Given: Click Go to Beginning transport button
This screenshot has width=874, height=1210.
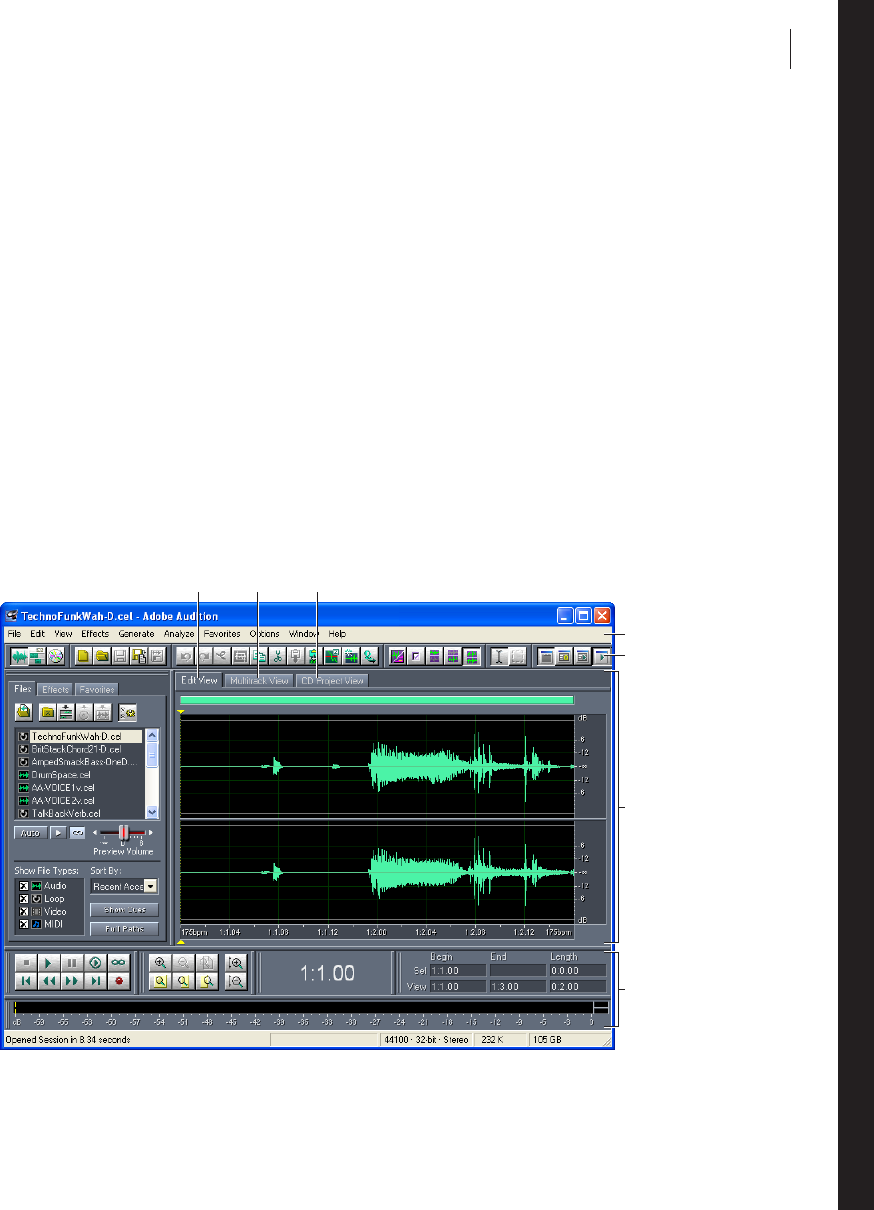Looking at the screenshot, I should click(24, 981).
